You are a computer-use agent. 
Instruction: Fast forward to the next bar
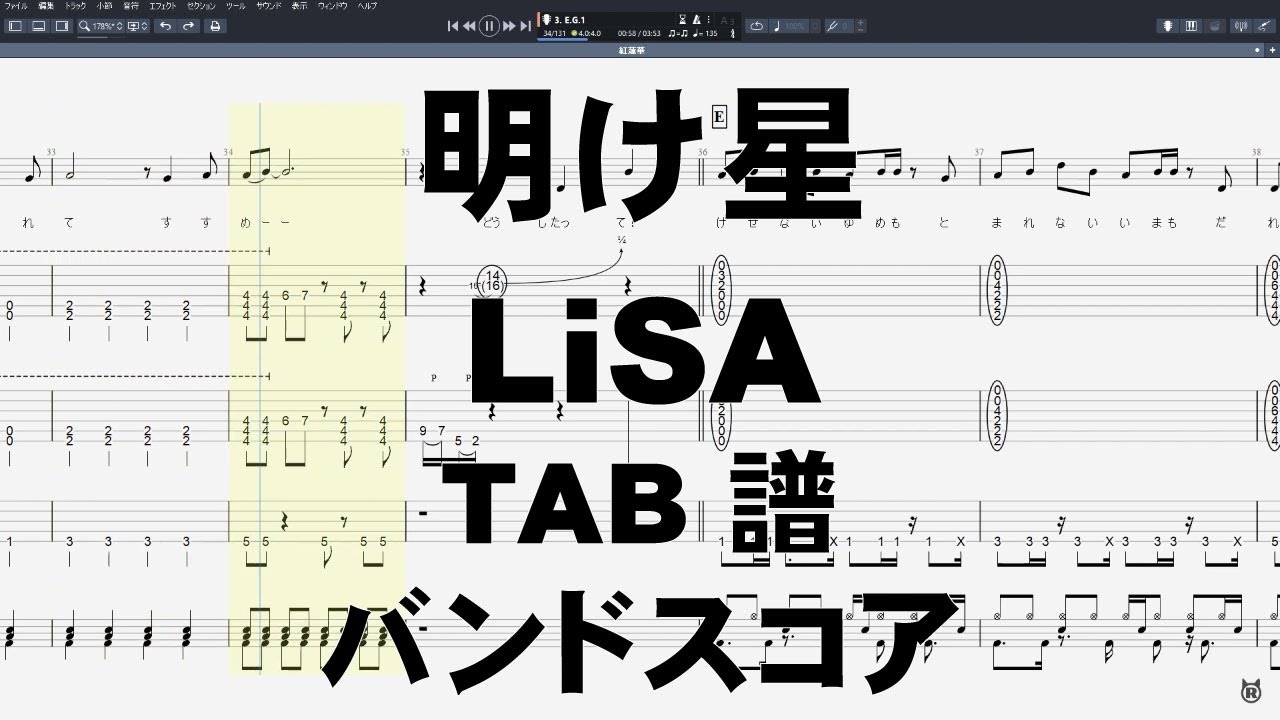click(x=509, y=26)
